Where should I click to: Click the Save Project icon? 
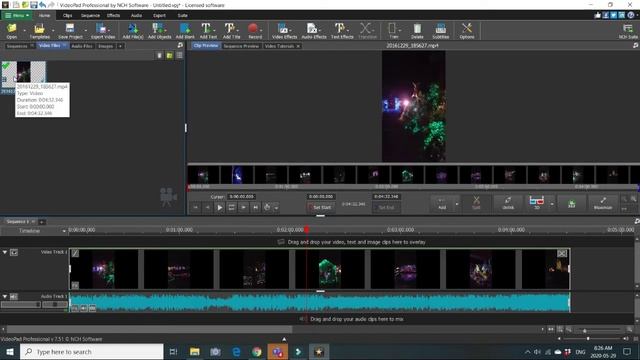pos(70,31)
